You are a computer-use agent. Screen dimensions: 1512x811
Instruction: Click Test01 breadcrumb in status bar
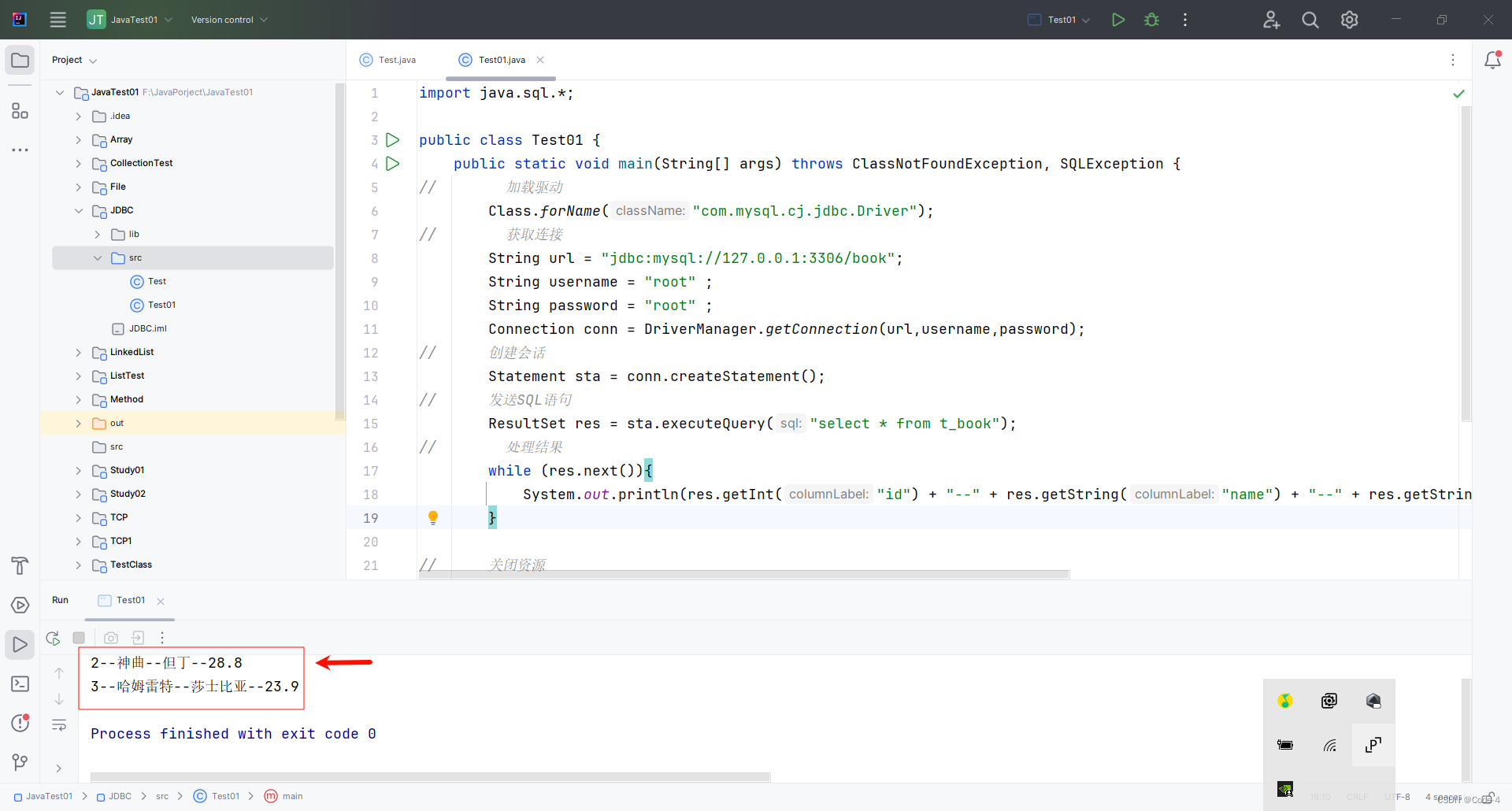click(217, 796)
